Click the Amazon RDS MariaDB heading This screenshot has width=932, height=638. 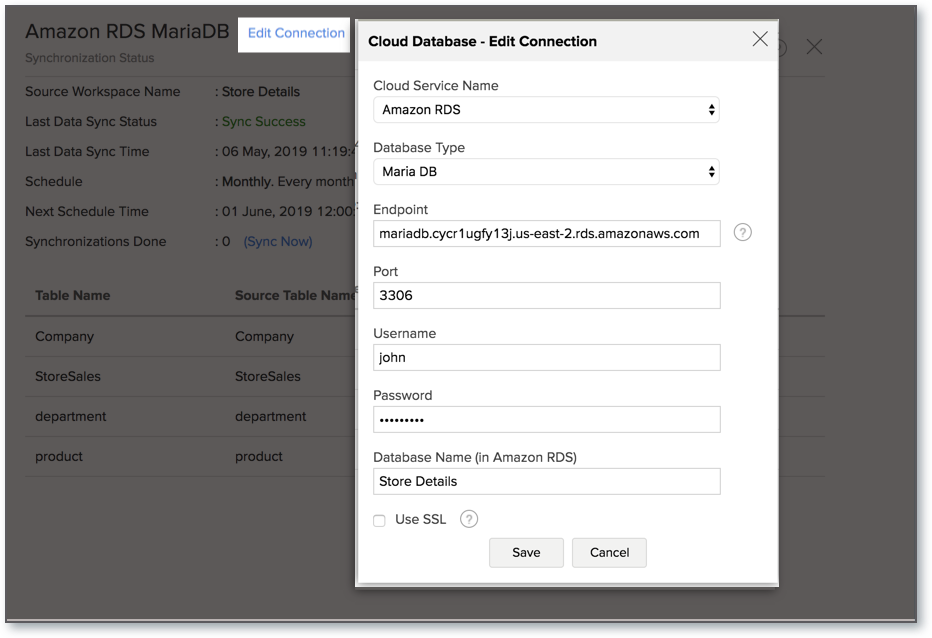coord(127,32)
